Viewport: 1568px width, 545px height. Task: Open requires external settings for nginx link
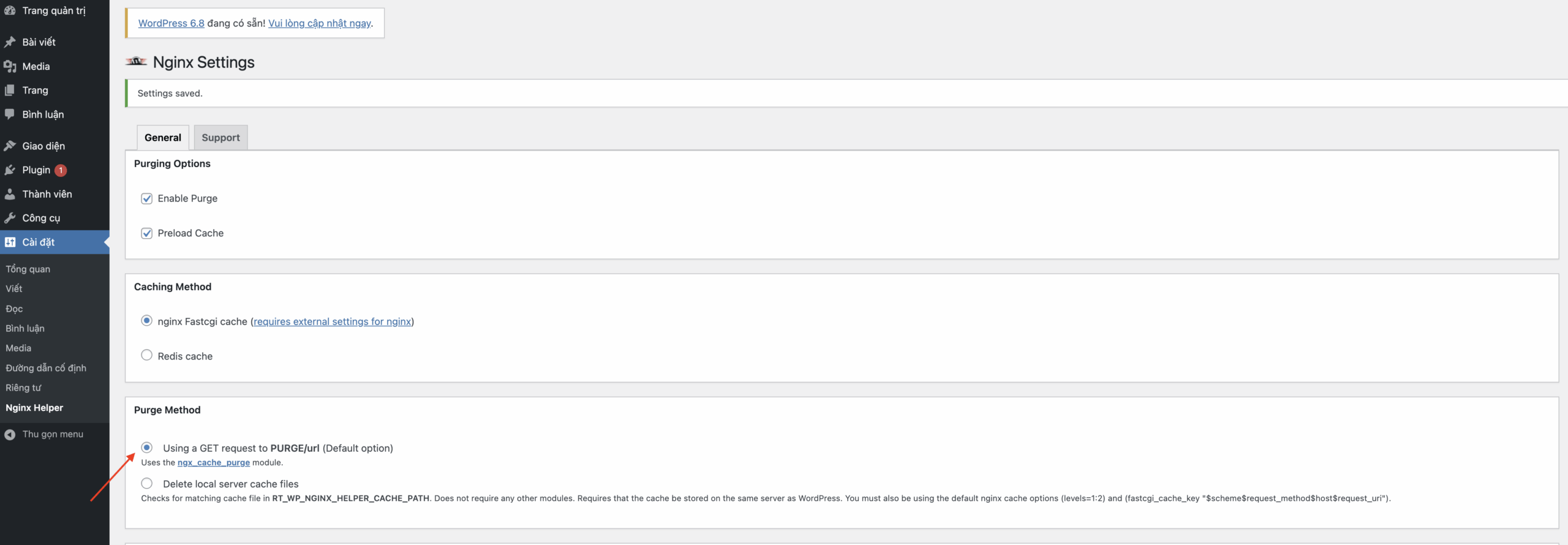332,321
